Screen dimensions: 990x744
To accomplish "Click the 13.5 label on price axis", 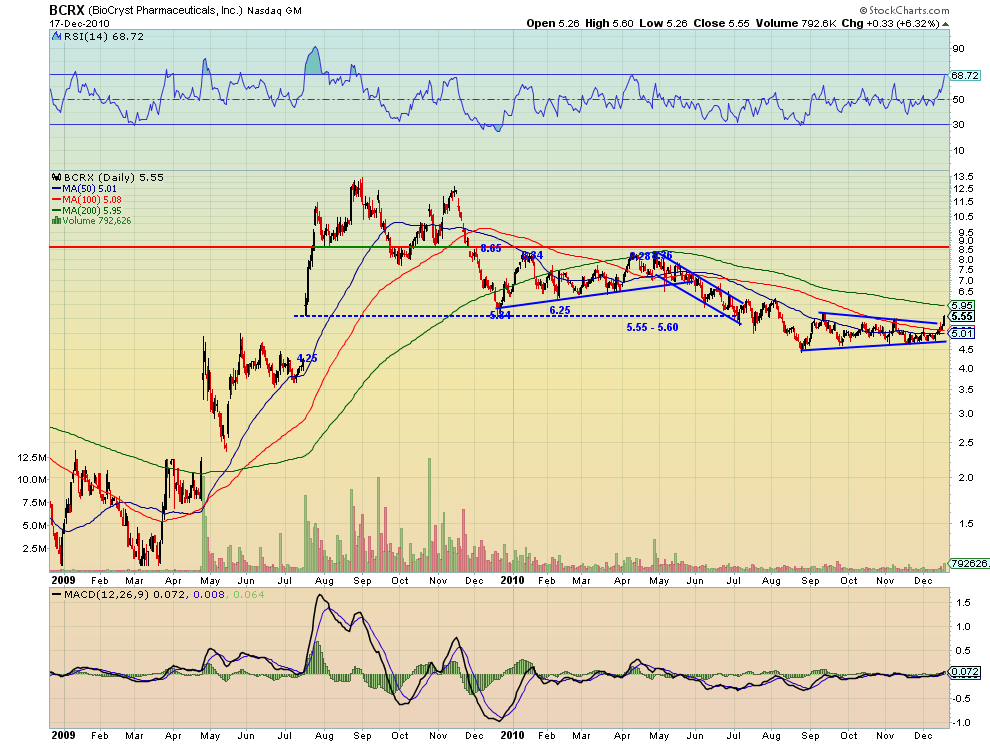I will tap(963, 176).
